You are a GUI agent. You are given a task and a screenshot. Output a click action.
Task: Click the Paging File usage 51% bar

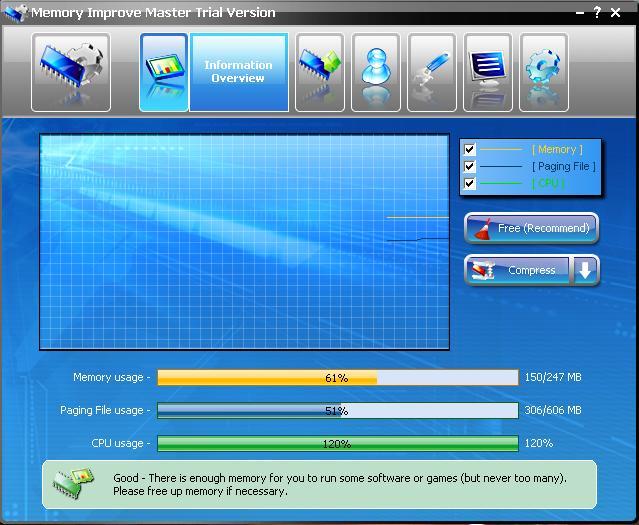point(338,410)
